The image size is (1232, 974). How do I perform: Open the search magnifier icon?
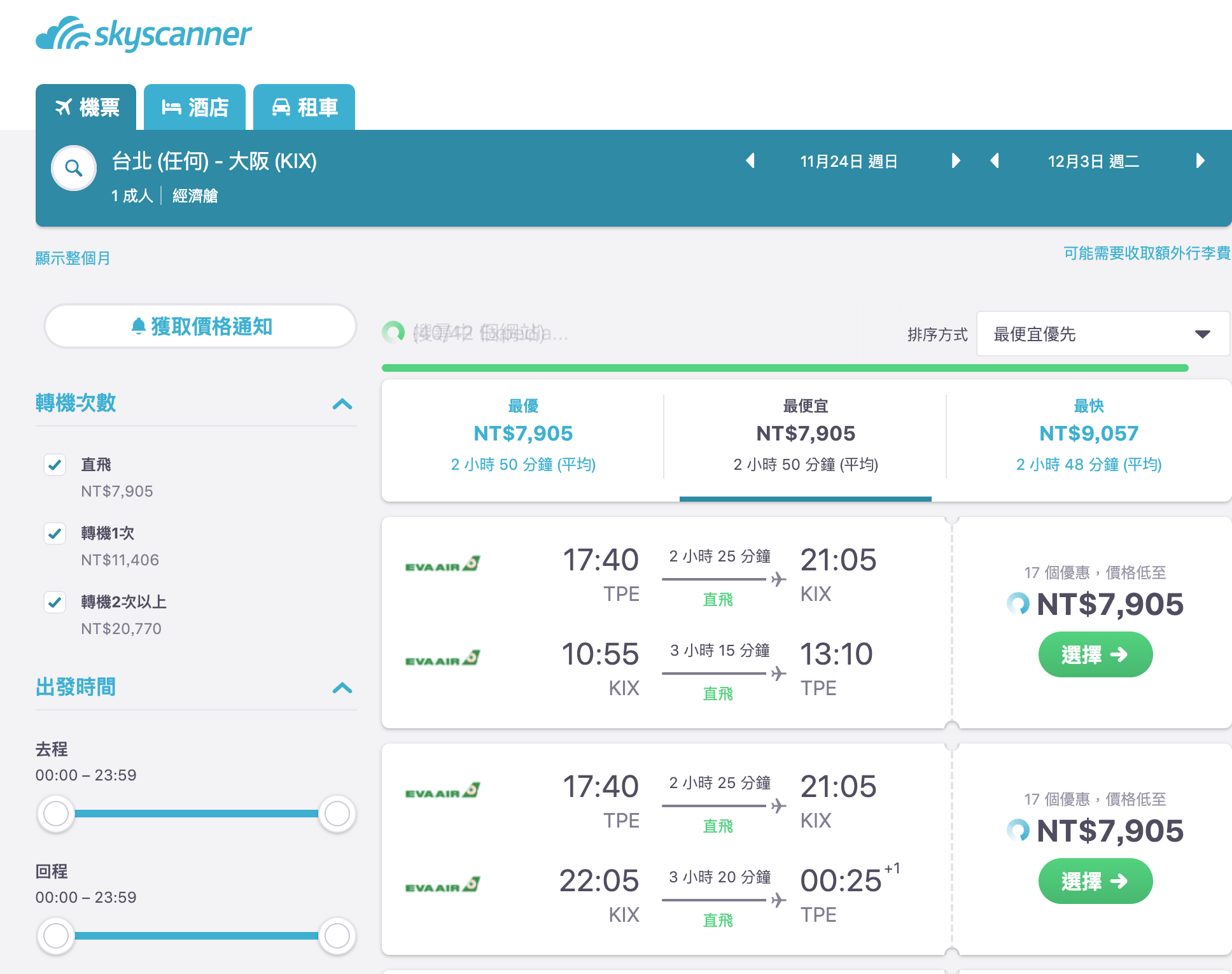(74, 168)
